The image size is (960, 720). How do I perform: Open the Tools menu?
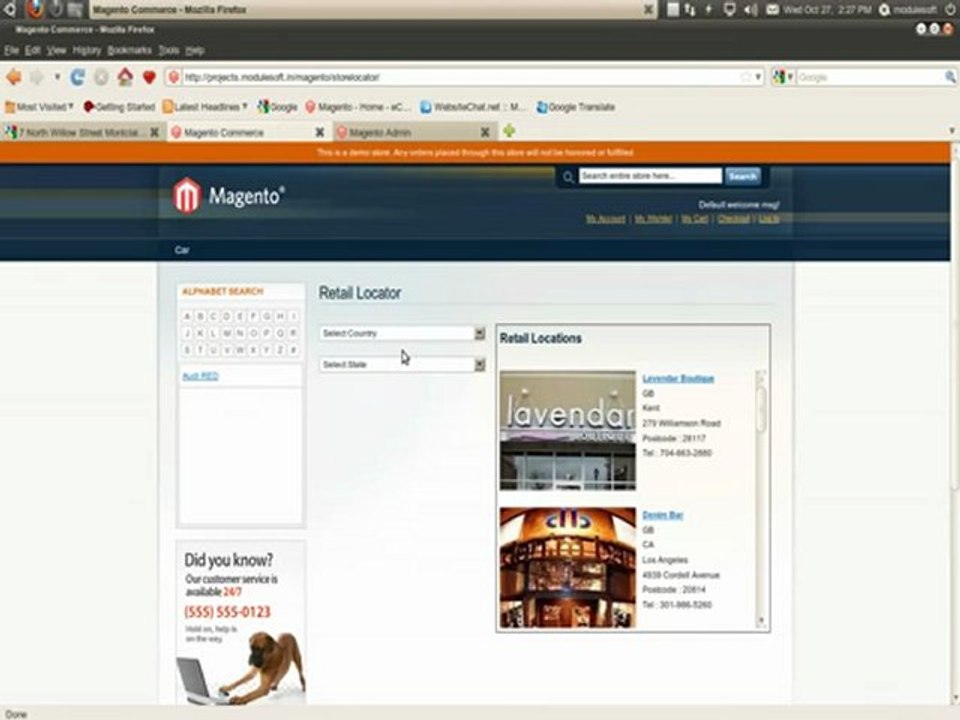[x=168, y=51]
